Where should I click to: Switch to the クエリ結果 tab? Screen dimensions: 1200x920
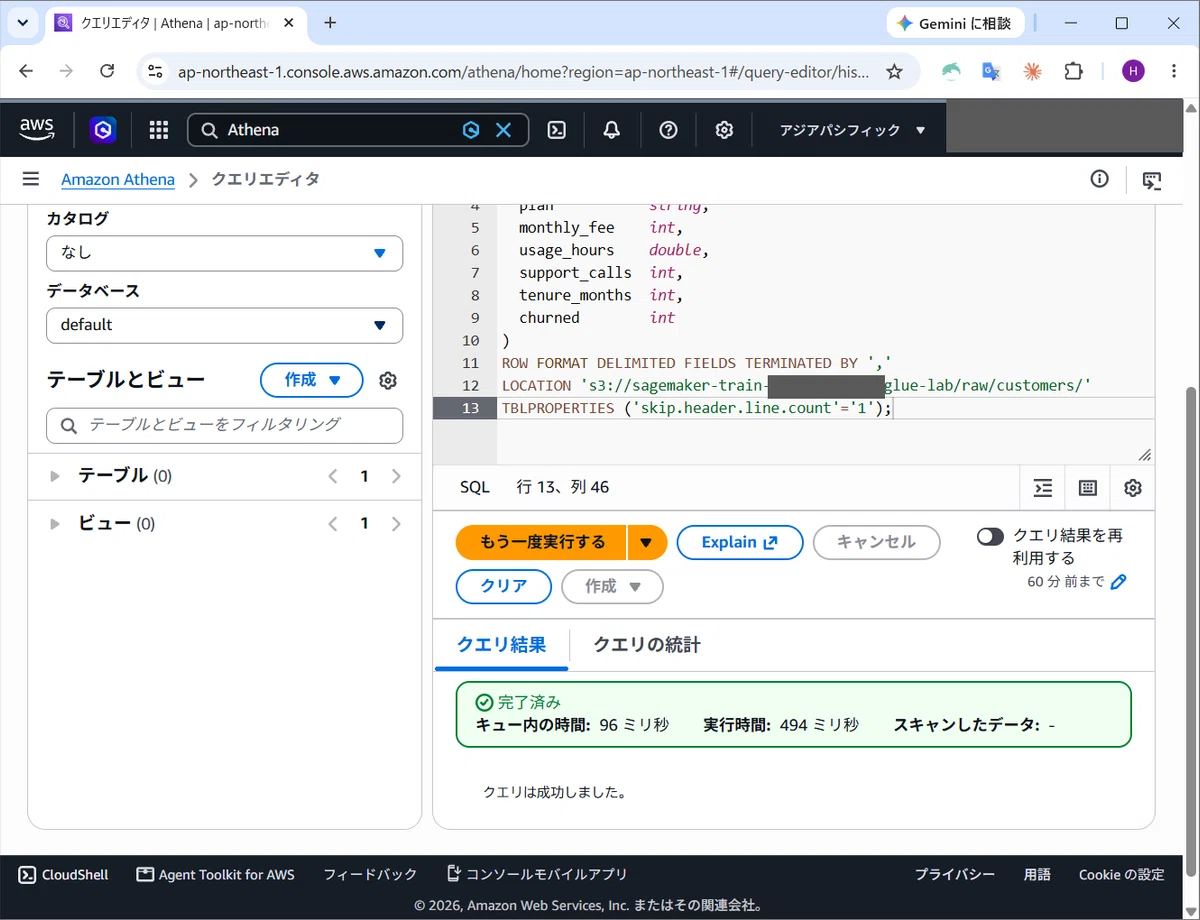coord(501,645)
